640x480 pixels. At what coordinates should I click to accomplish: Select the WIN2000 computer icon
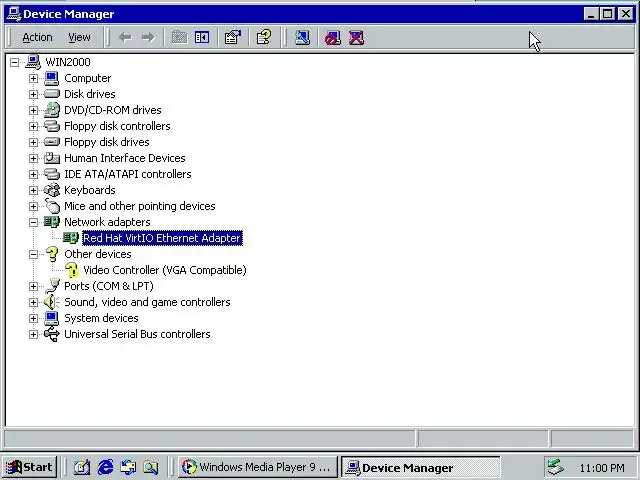(33, 62)
